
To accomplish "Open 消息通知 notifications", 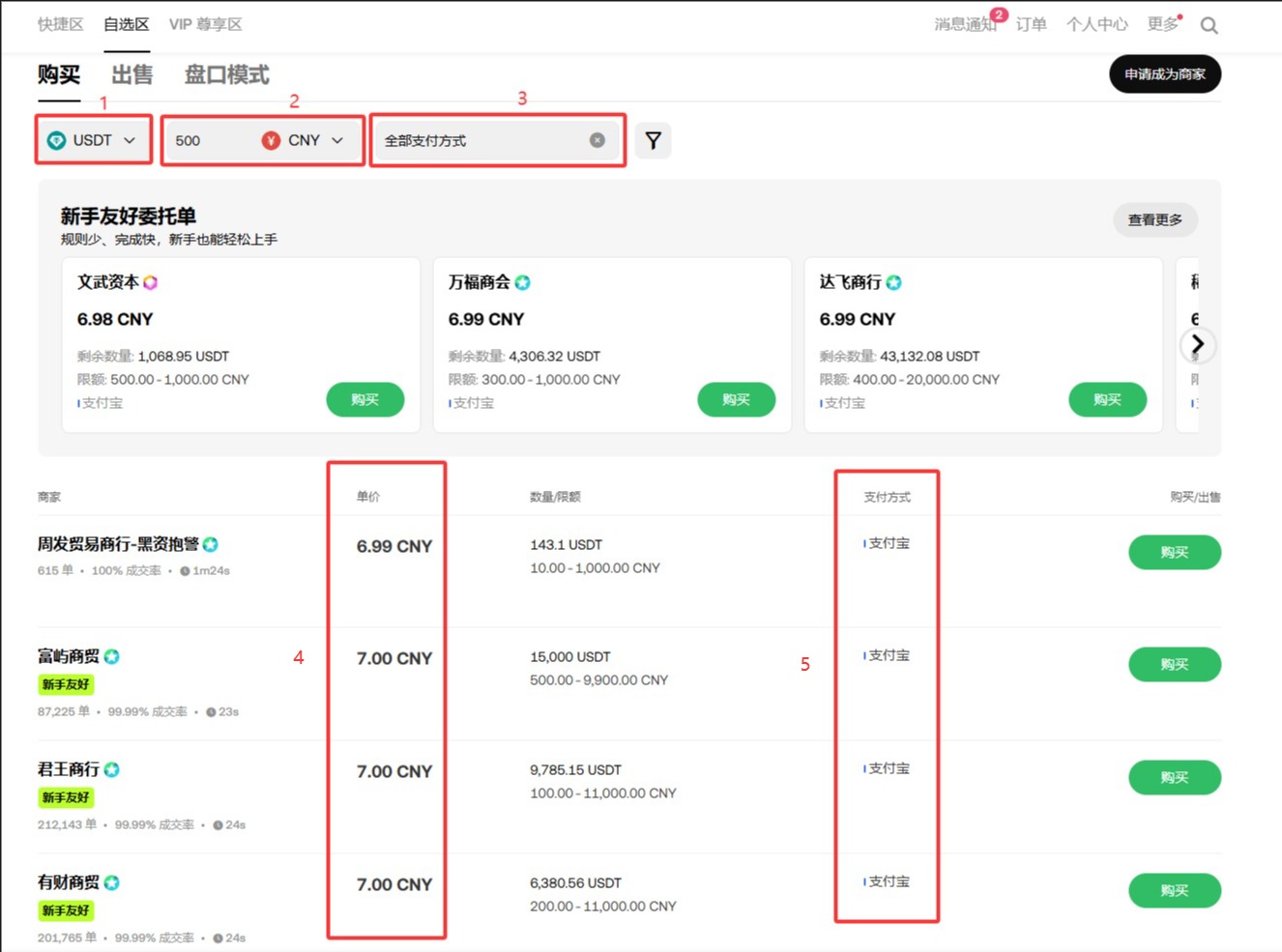I will click(965, 24).
